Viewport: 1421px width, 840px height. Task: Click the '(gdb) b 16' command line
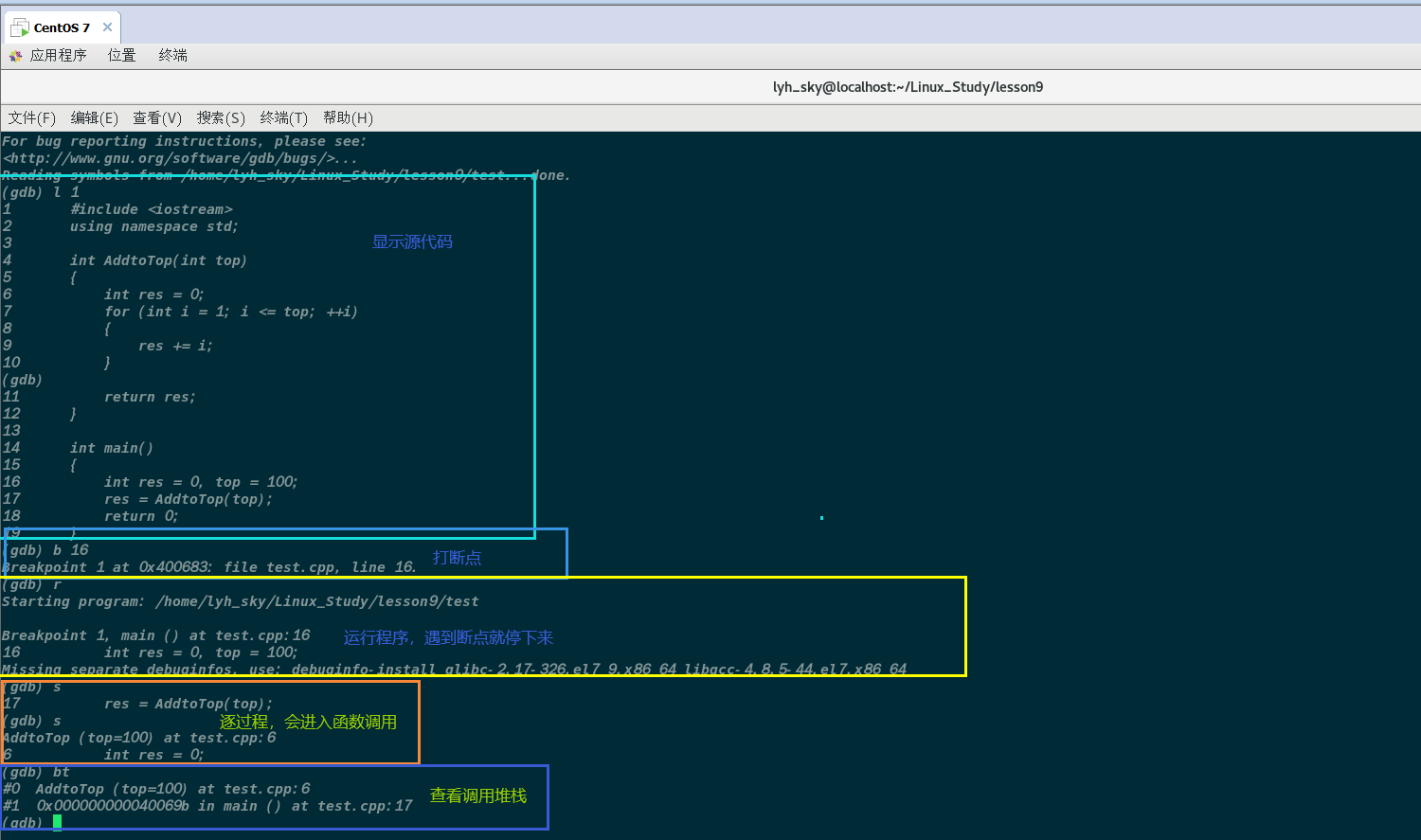pyautogui.click(x=46, y=550)
